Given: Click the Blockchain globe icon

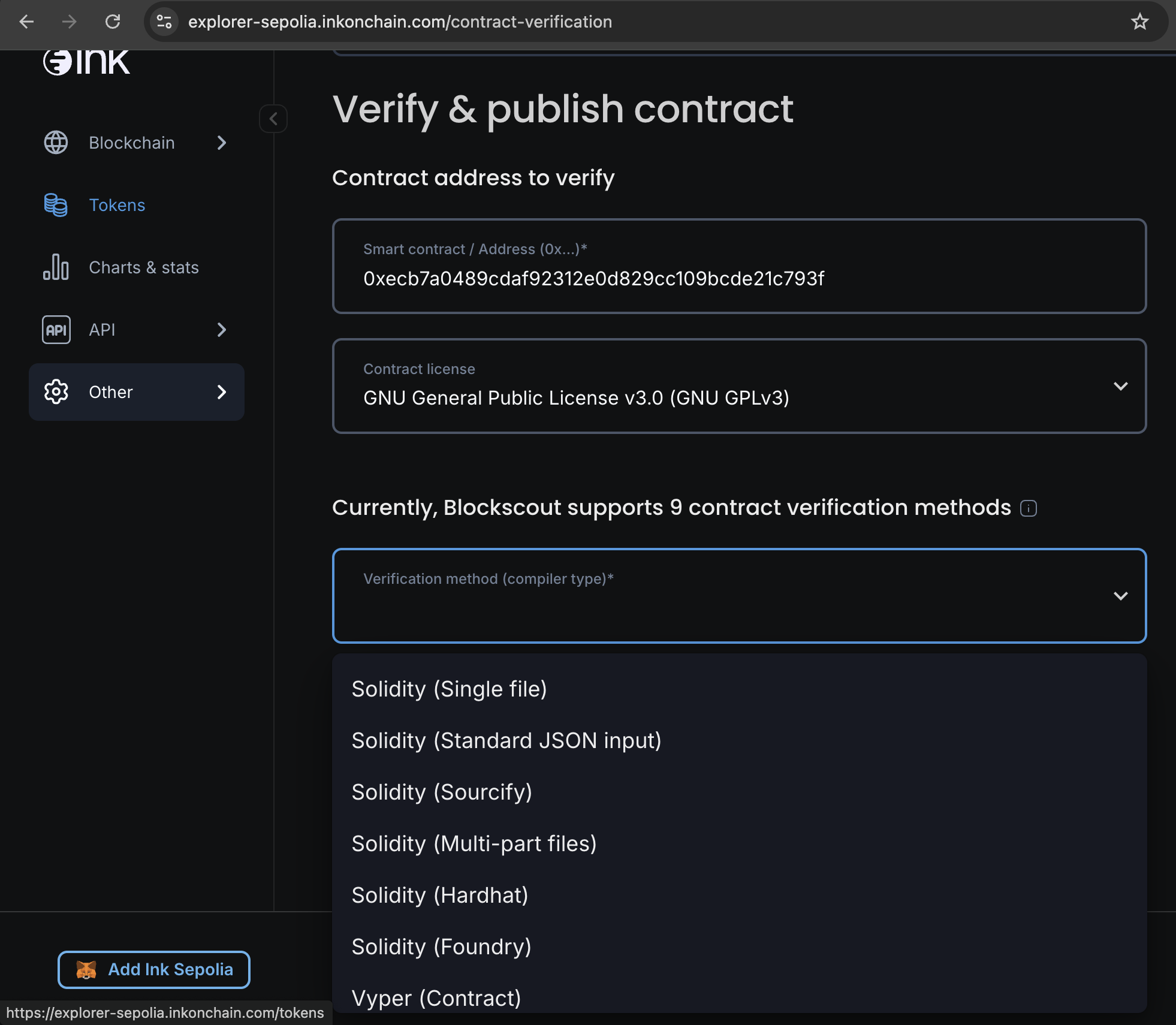Looking at the screenshot, I should tap(56, 143).
